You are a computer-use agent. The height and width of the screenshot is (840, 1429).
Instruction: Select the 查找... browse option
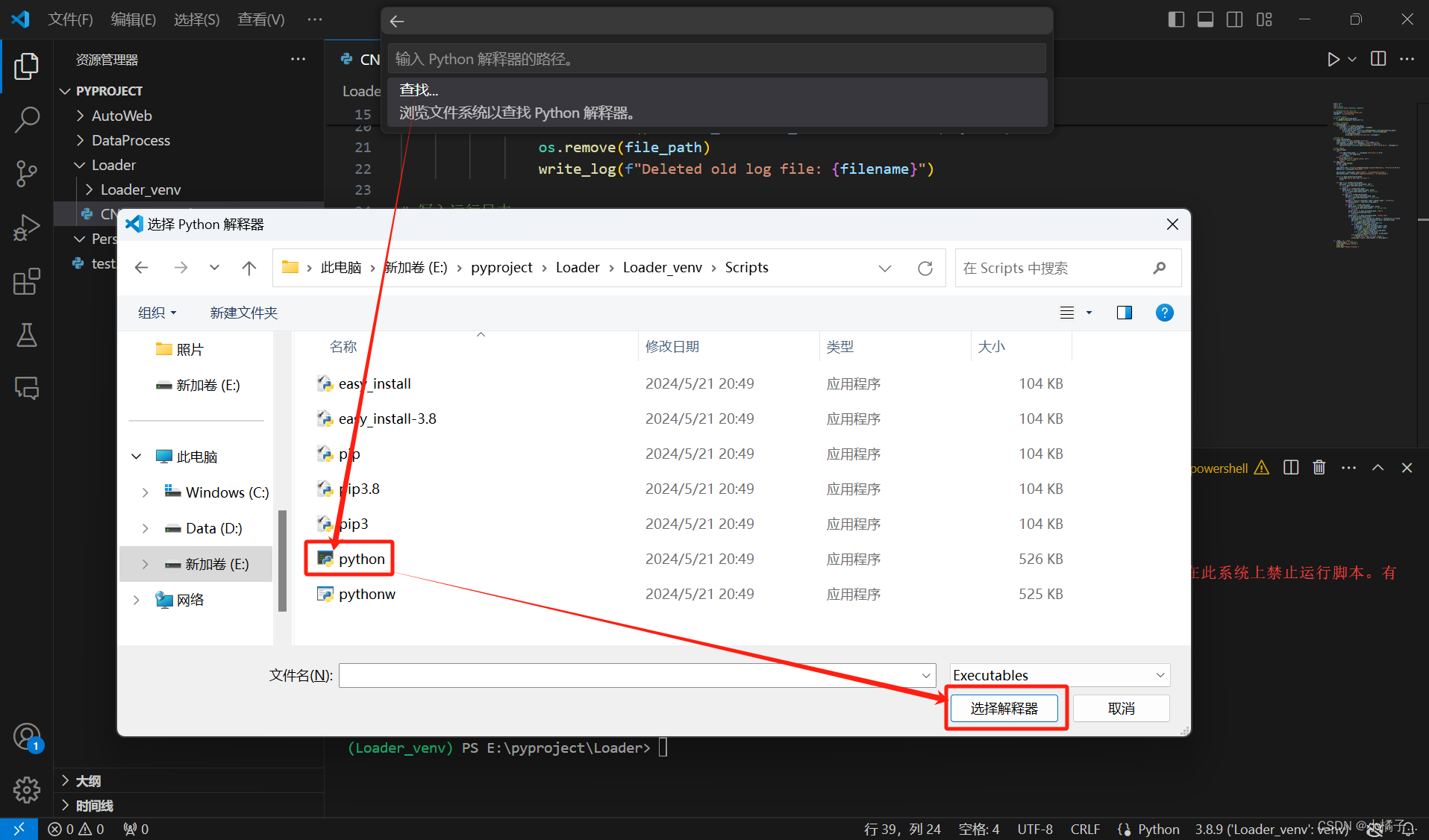pos(716,101)
